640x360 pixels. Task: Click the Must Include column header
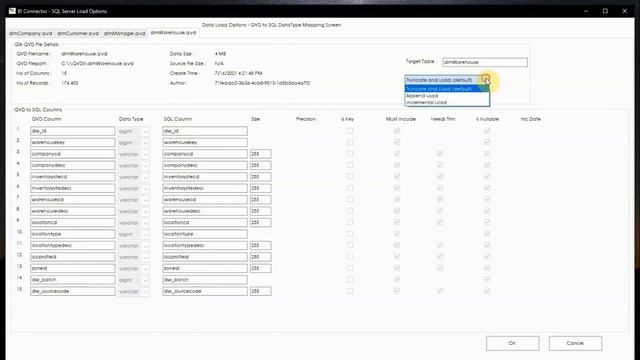(x=401, y=119)
